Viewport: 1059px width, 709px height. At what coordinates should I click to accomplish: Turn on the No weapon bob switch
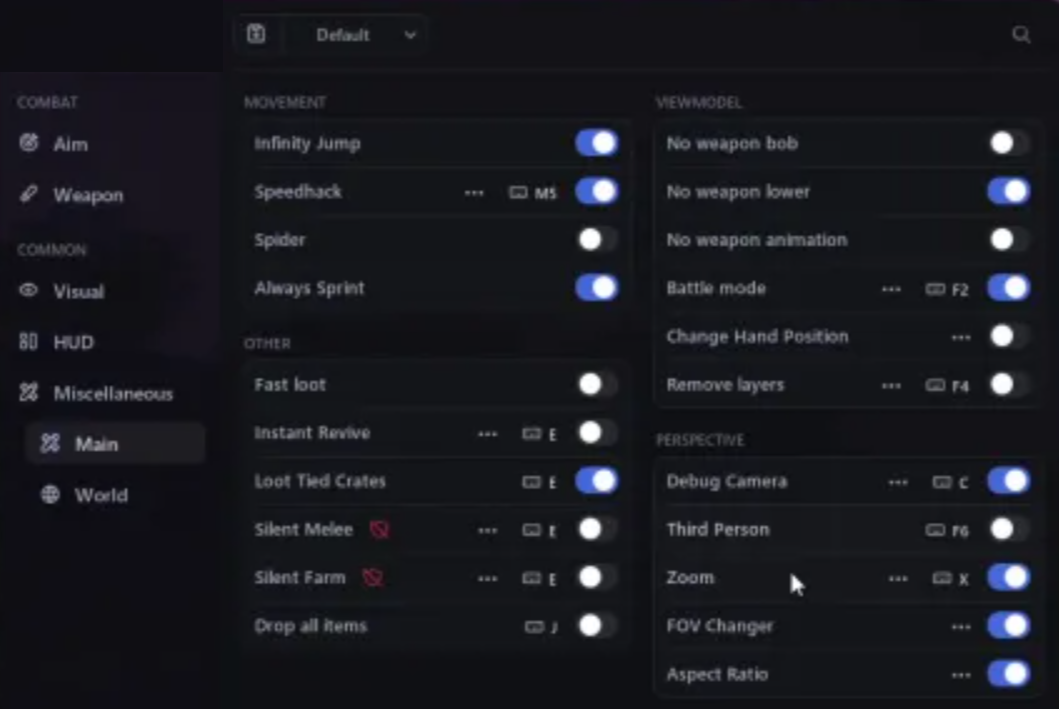click(1008, 143)
